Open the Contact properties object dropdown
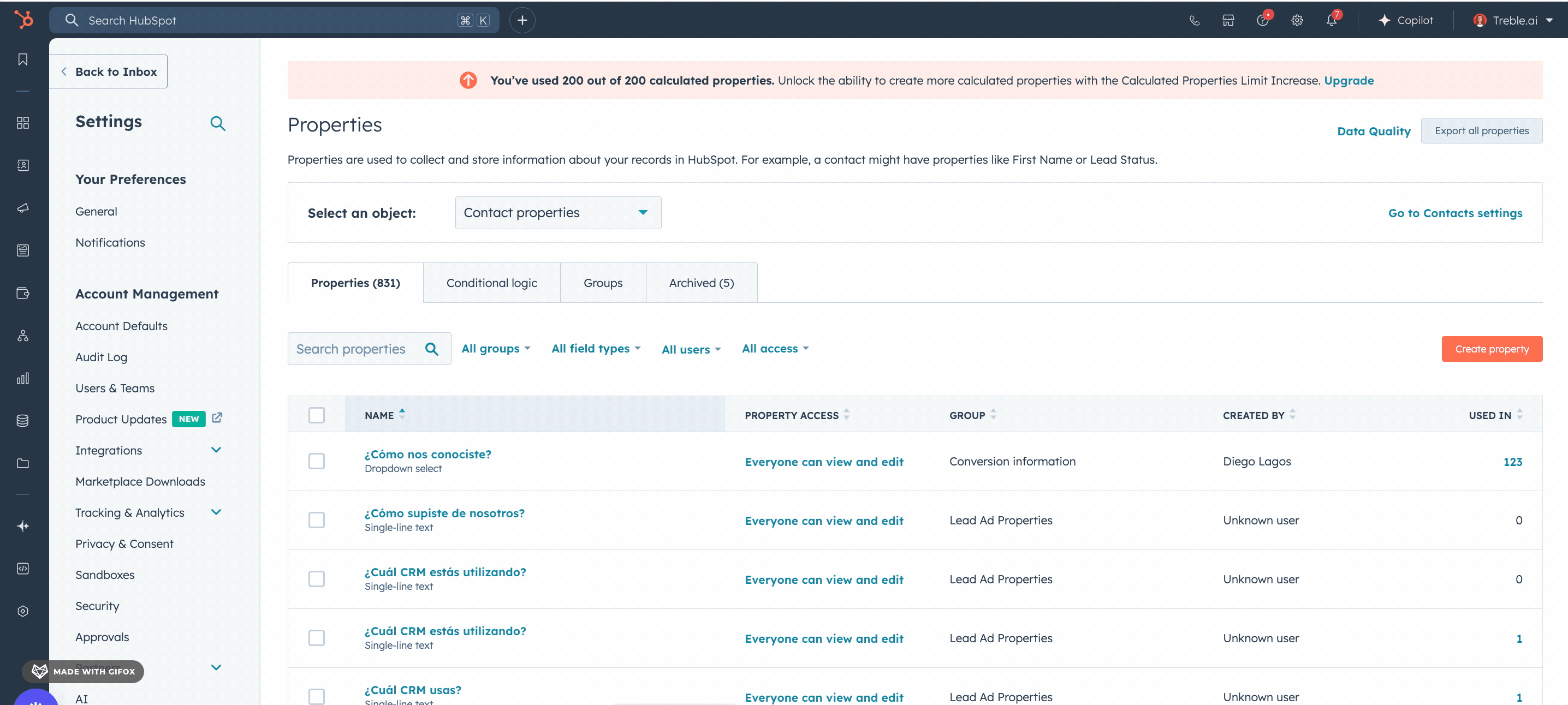This screenshot has height=705, width=1568. (x=557, y=213)
